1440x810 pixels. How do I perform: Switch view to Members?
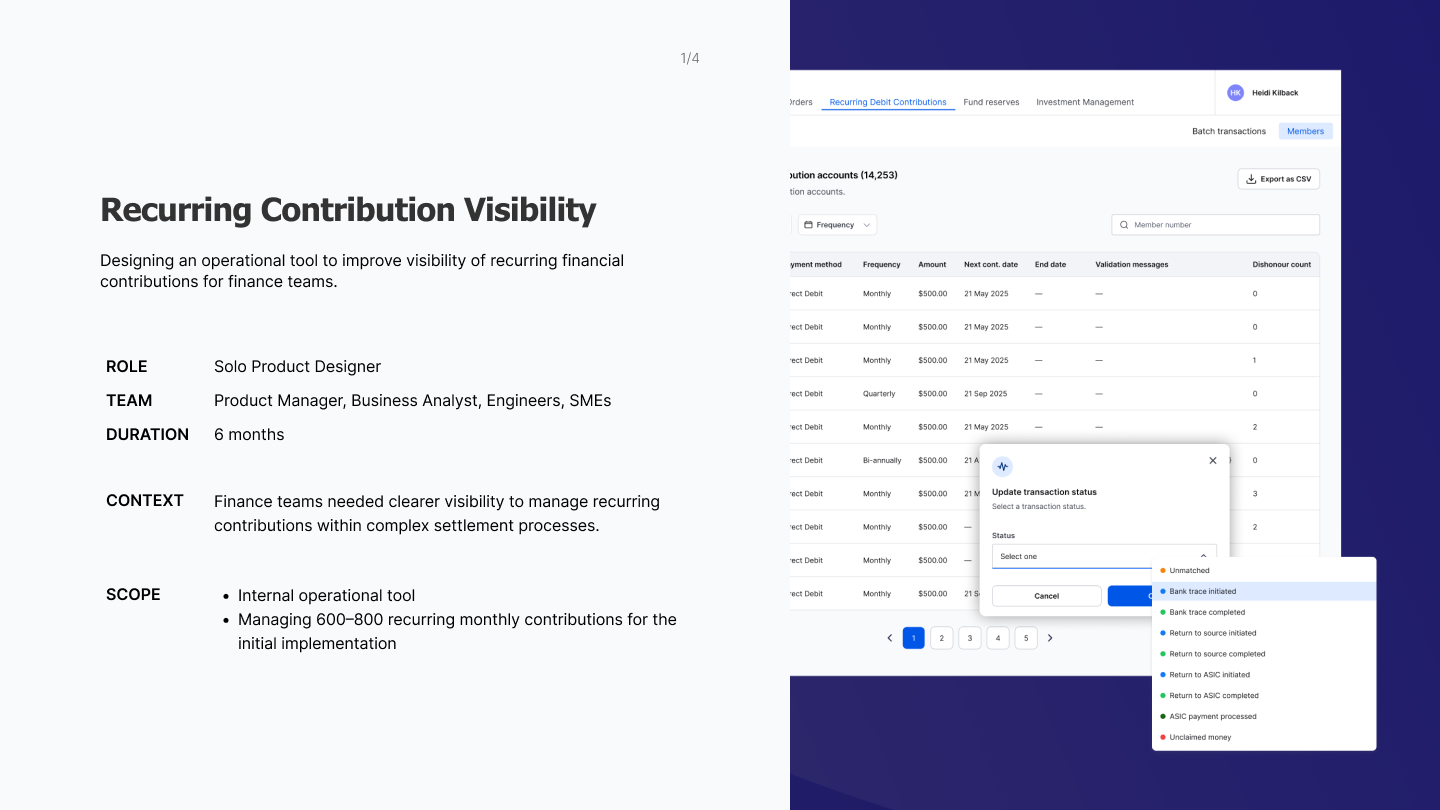point(1305,131)
